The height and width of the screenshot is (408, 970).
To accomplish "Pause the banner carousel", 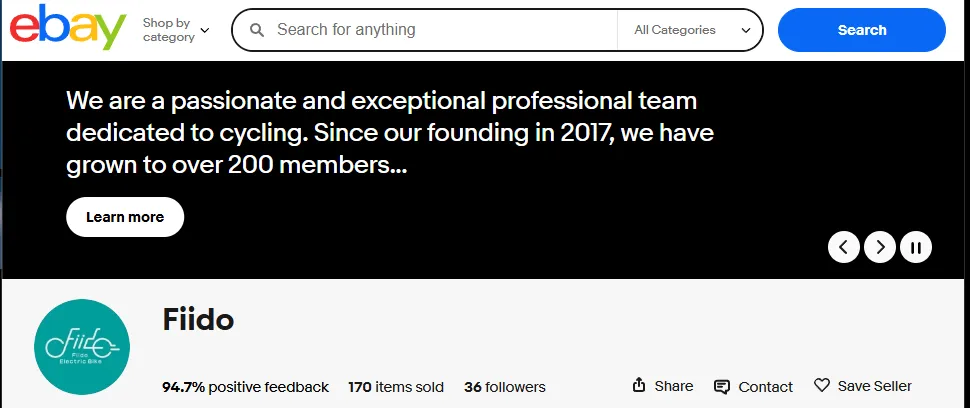I will [x=916, y=247].
